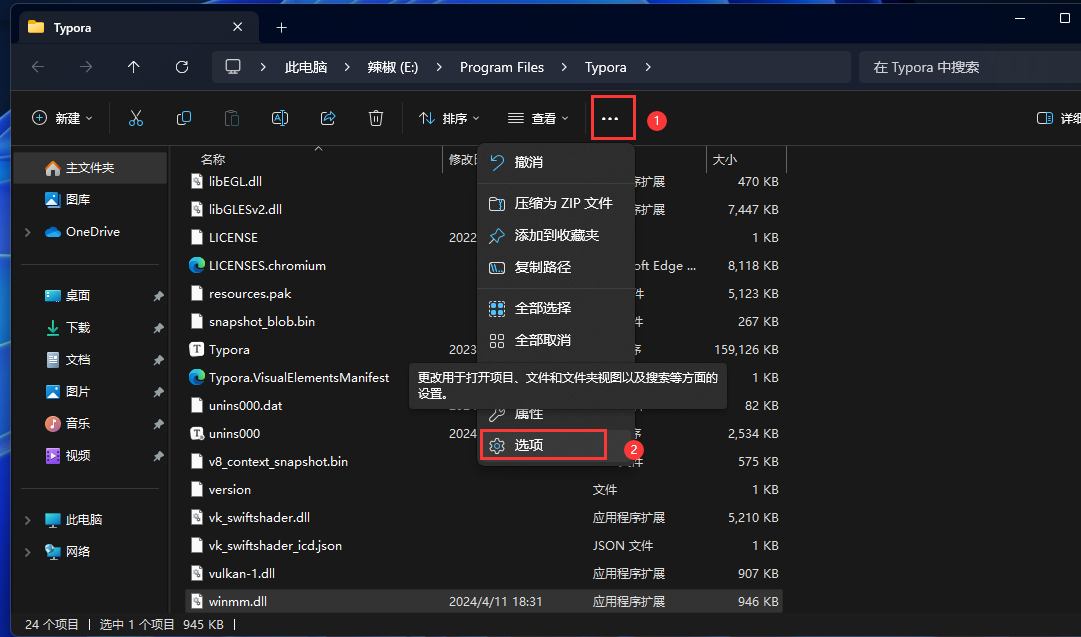The image size is (1081, 637).
Task: Click the Copy icon in toolbar
Action: (183, 119)
